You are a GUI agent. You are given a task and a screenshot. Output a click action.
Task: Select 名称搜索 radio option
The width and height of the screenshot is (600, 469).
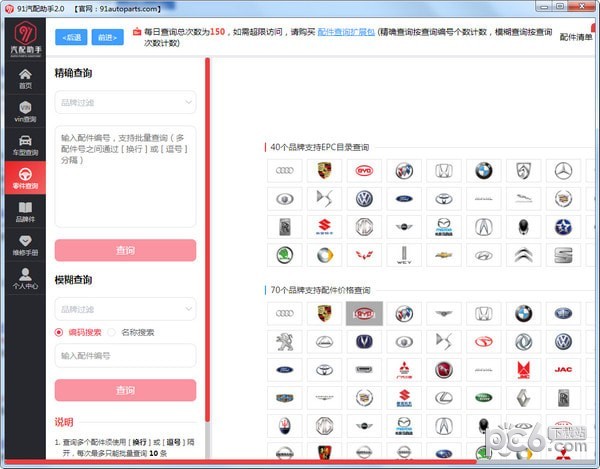pos(131,332)
